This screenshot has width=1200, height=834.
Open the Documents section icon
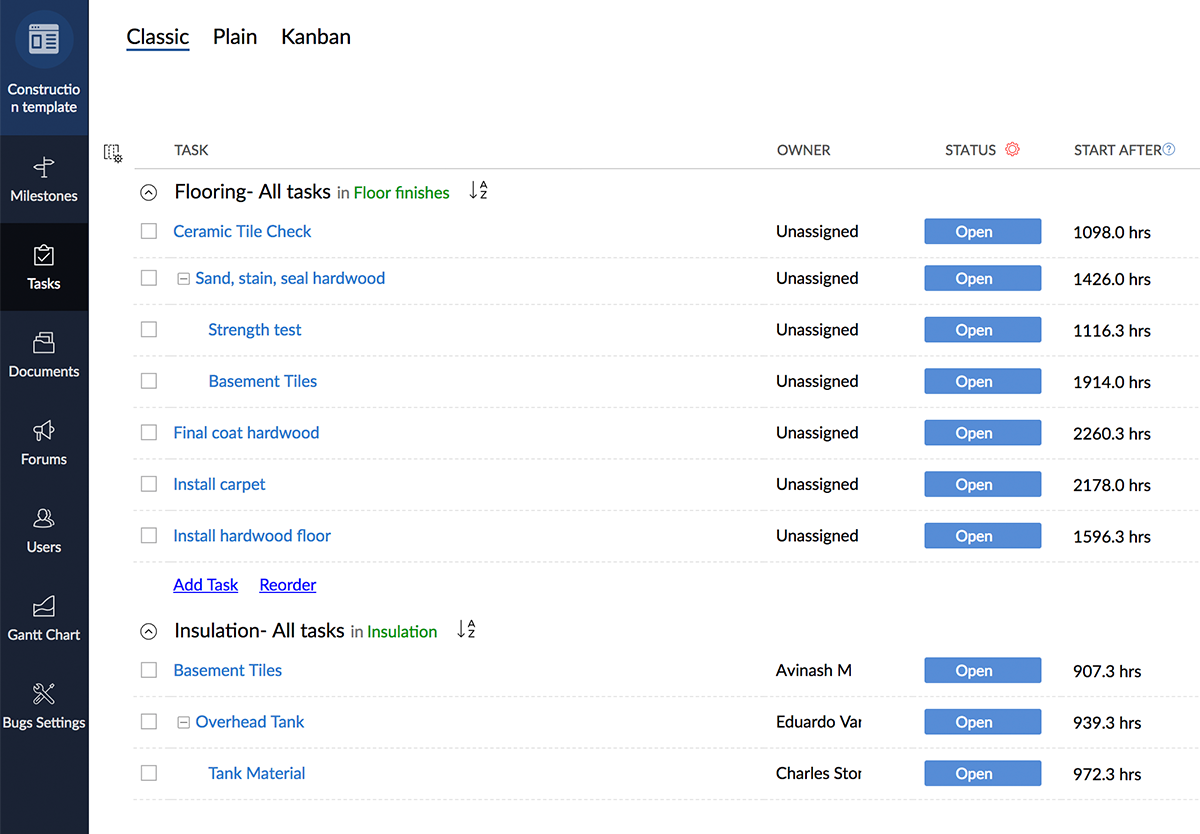tap(44, 343)
